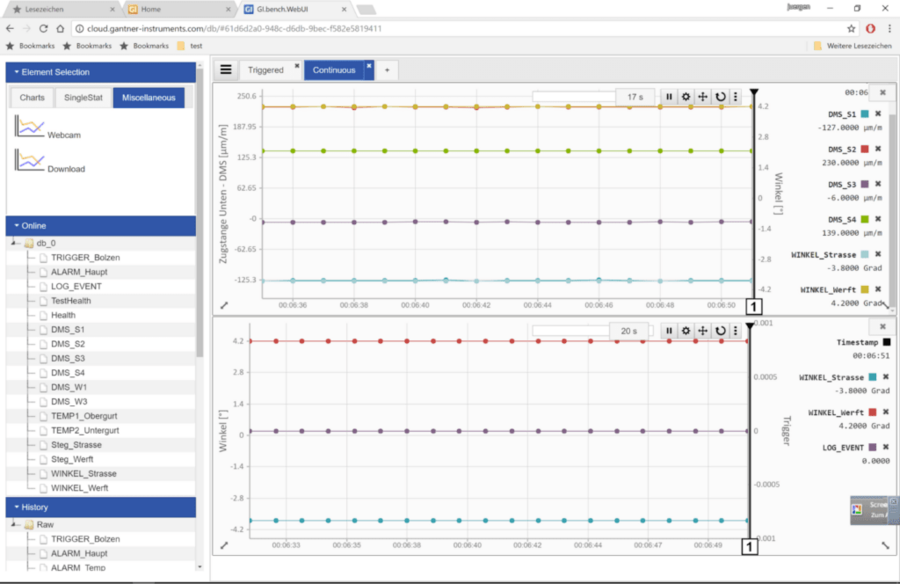Select the Miscellaneous tab
The width and height of the screenshot is (900, 584).
point(149,98)
